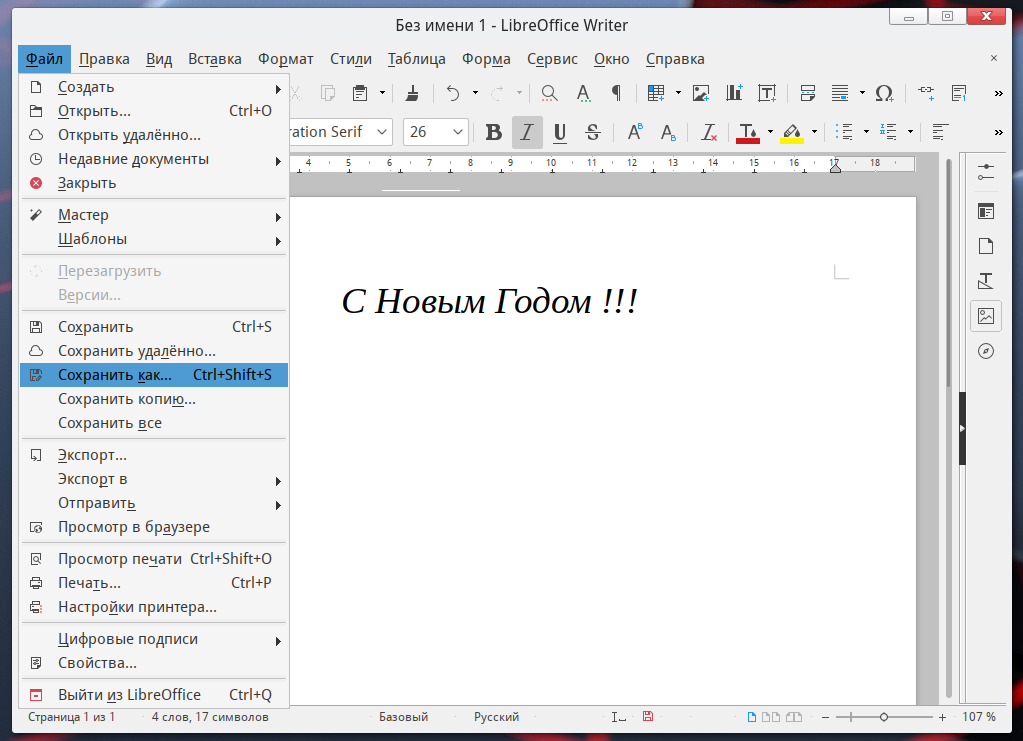Open the font size dropdown
This screenshot has width=1023, height=741.
click(x=459, y=132)
